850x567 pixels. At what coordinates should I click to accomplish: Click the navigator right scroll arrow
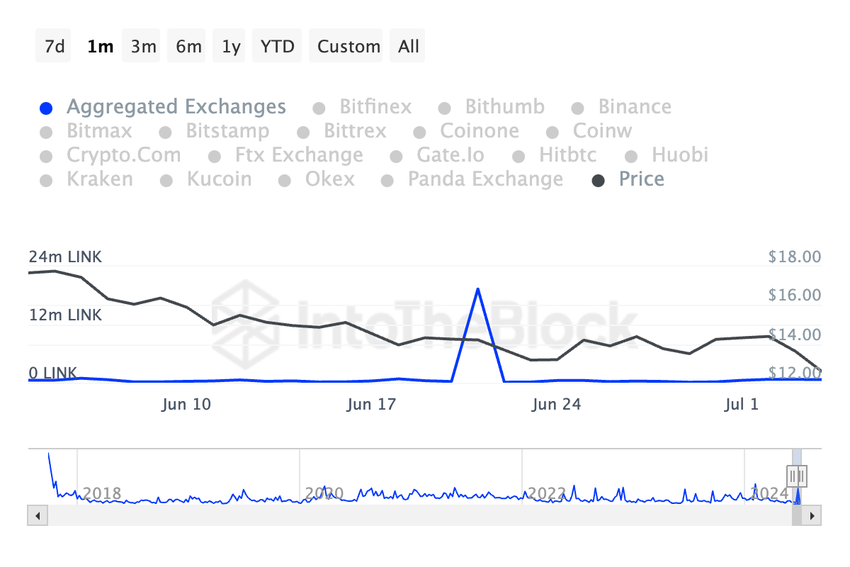[812, 516]
